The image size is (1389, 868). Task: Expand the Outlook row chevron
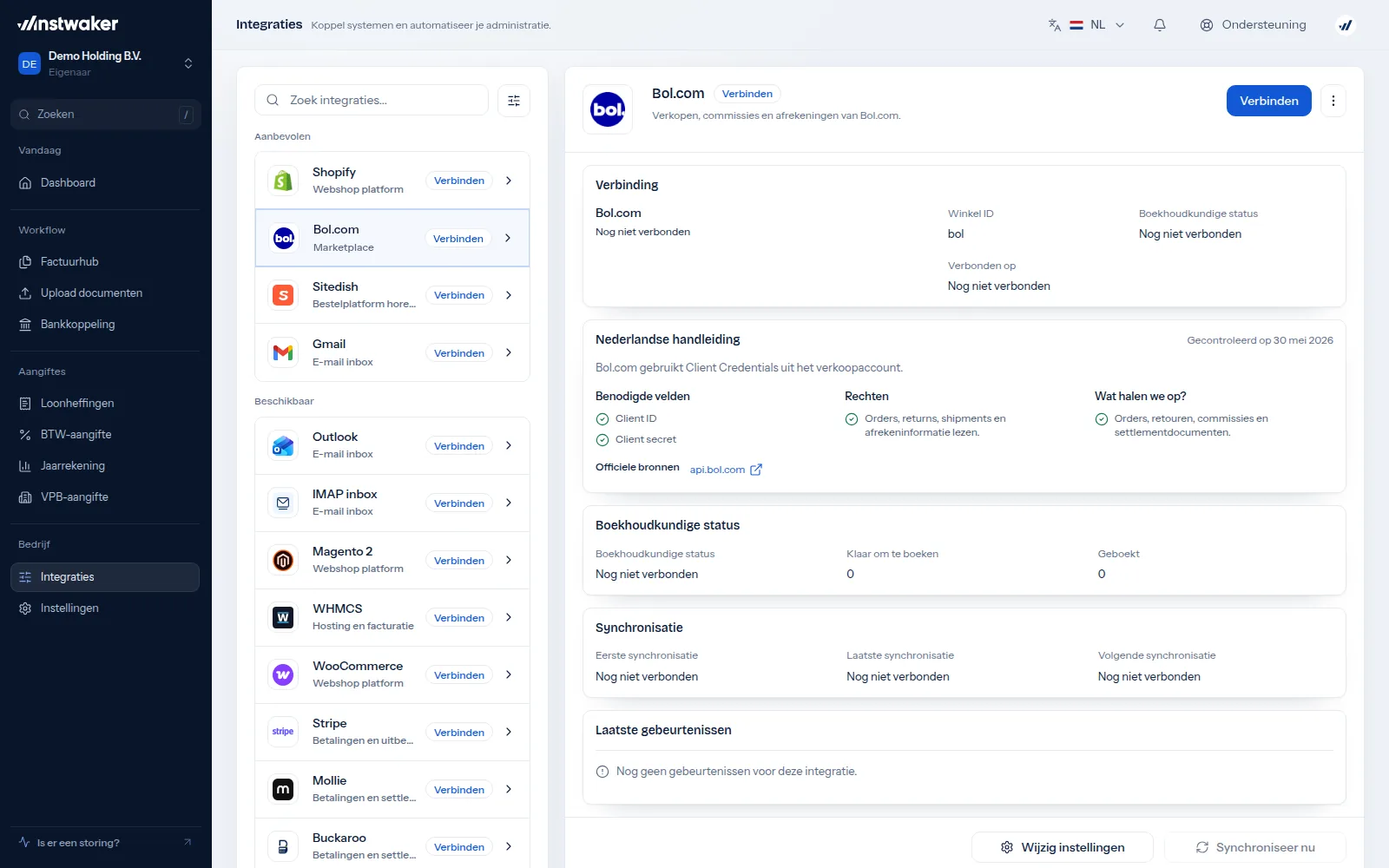click(x=509, y=445)
